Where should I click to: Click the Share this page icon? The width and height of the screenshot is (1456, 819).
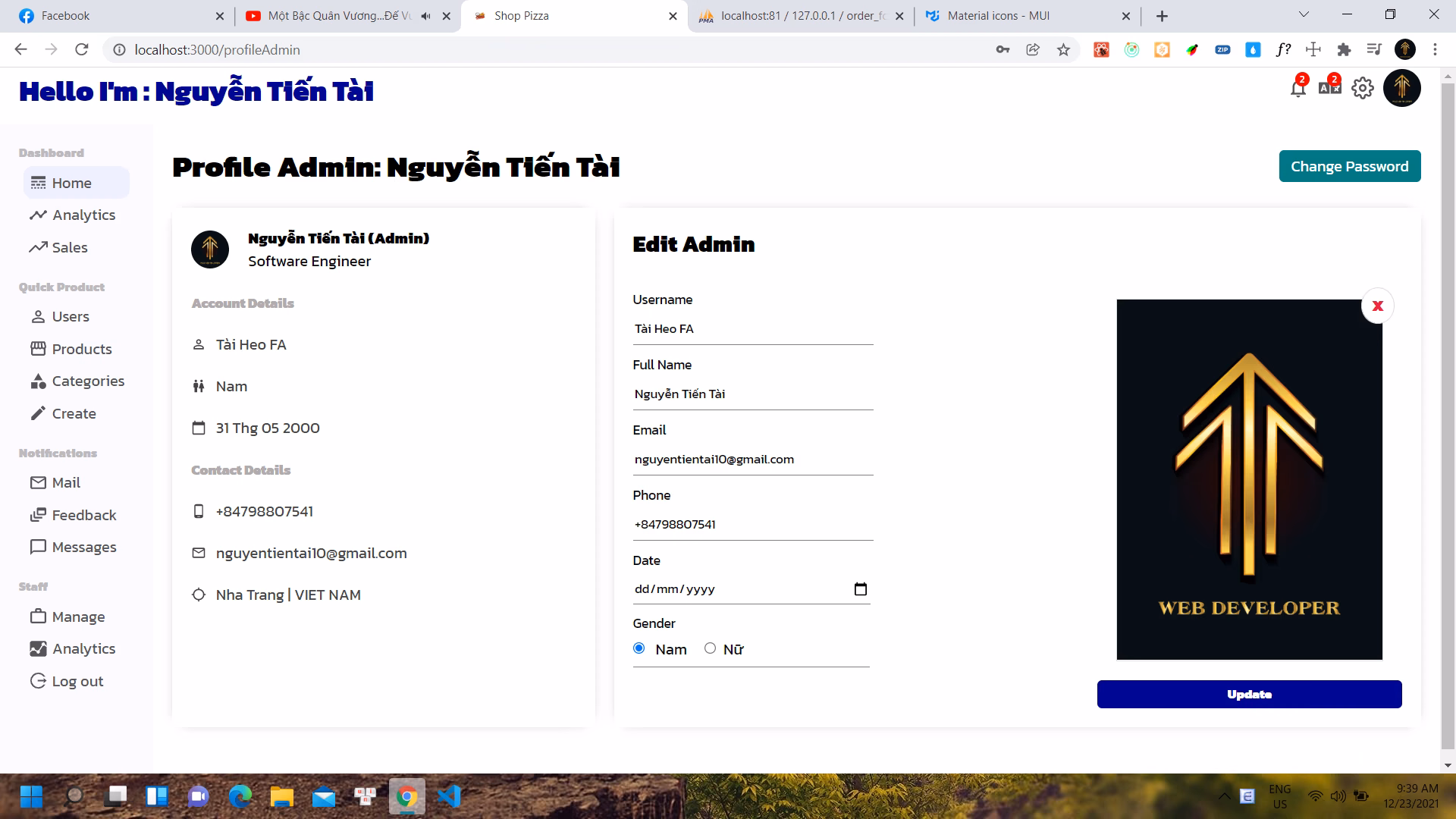[x=1033, y=50]
